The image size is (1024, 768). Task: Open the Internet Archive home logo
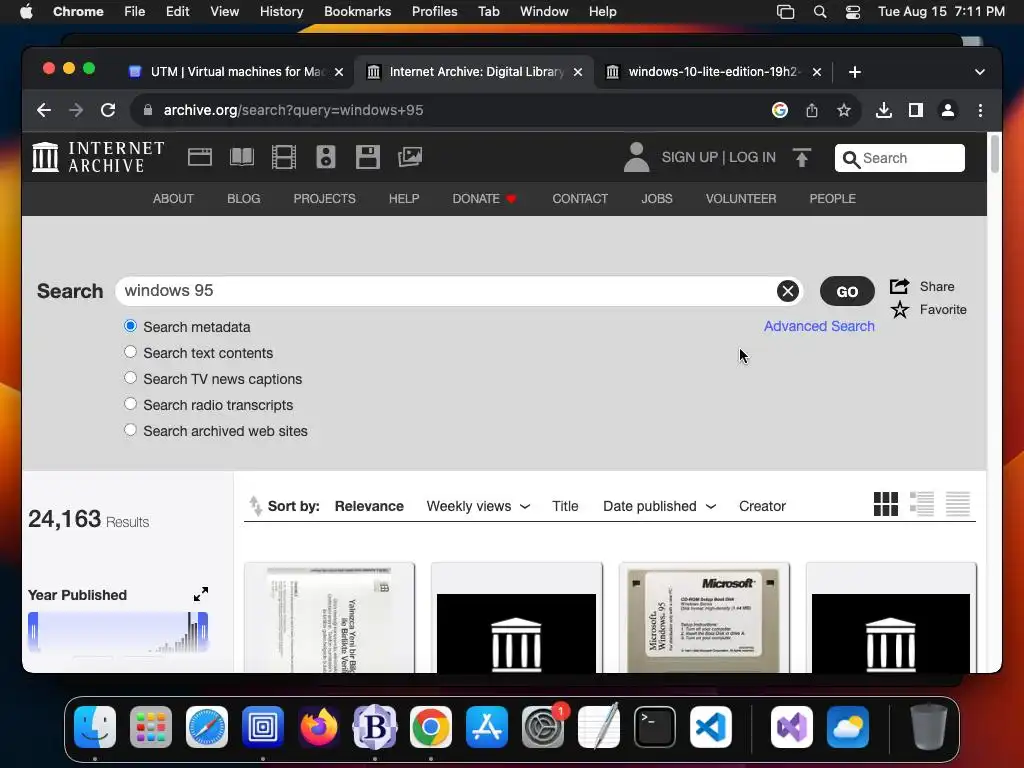[x=99, y=157]
